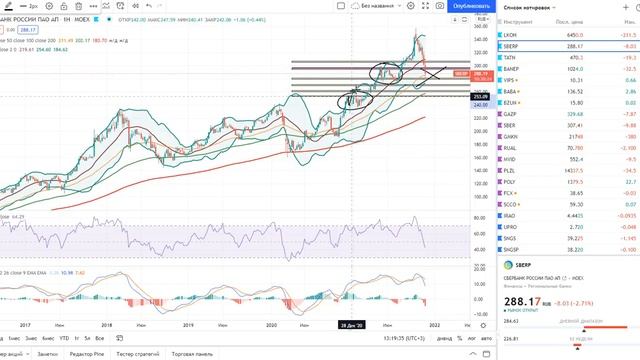Switch the chart to fullscreen mode

(425, 6)
